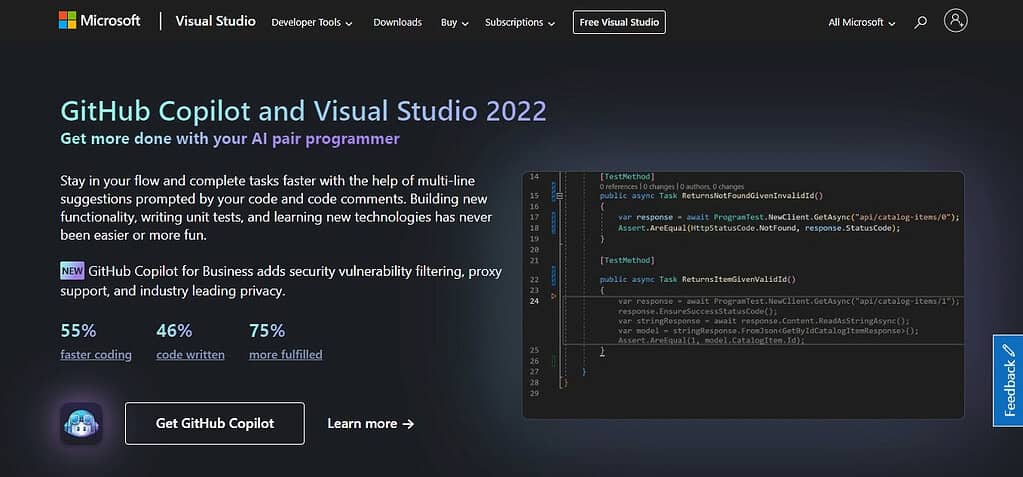Open the faster coding link
Screen dimensions: 1023x477
(x=96, y=355)
